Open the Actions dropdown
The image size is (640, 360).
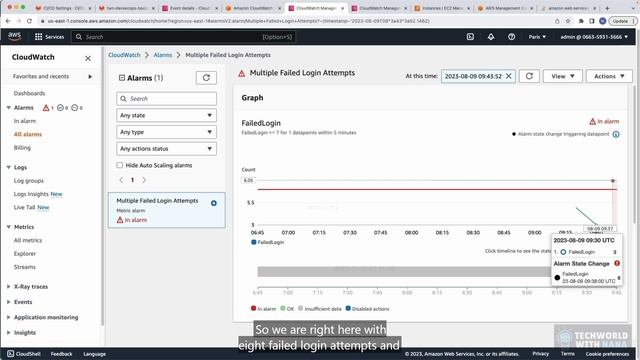pos(609,76)
